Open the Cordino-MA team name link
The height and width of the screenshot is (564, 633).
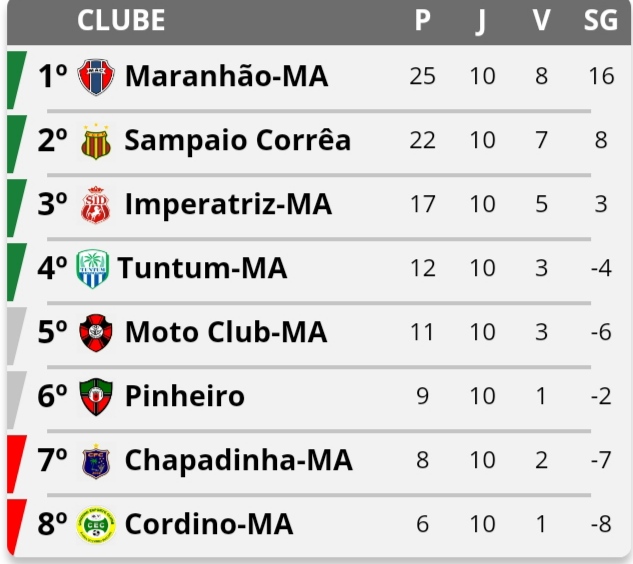click(209, 524)
